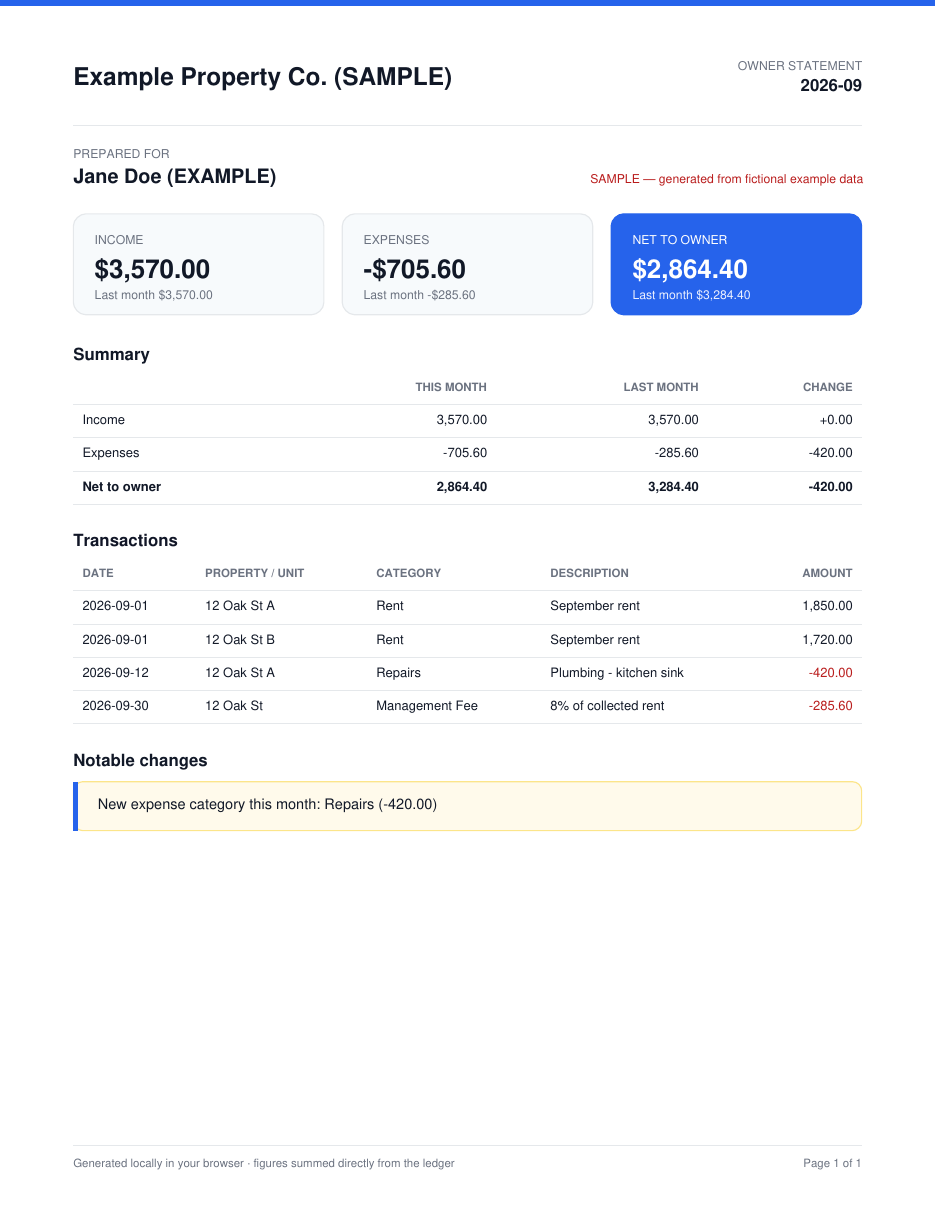Screen dimensions: 935x1210
Task: Select the Net to owner row label
Action: [x=122, y=487]
